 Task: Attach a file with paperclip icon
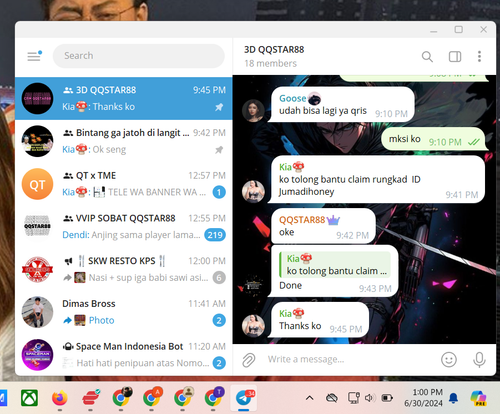[x=249, y=360]
